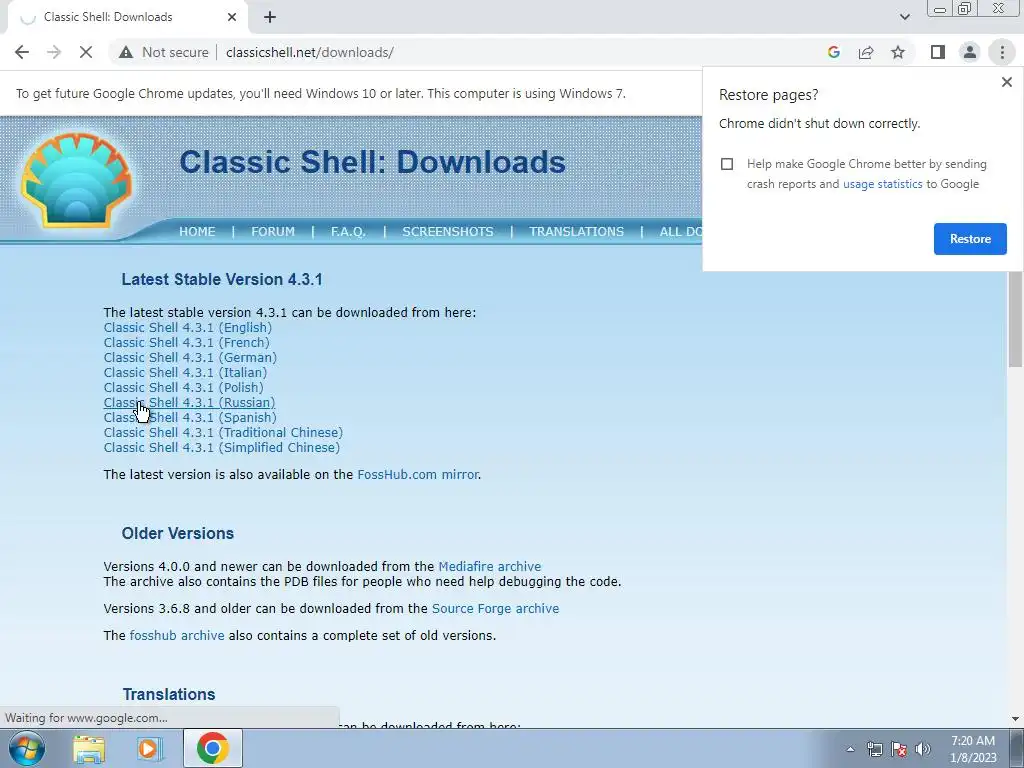Screen dimensions: 1024x768
Task: Open Windows Explorer from the taskbar
Action: tap(89, 748)
